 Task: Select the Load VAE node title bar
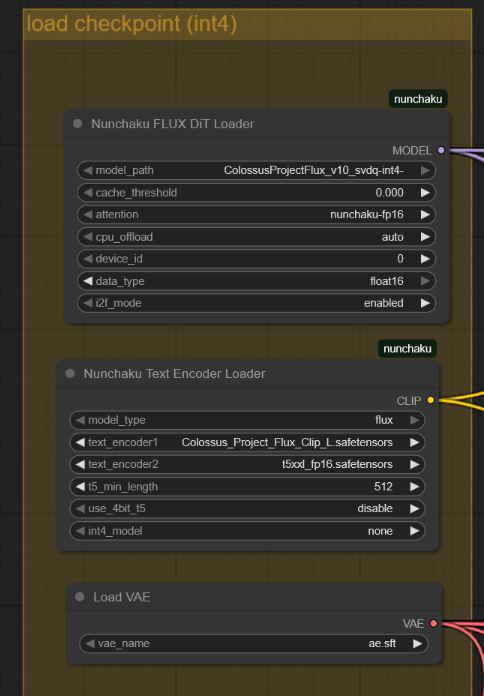point(255,597)
